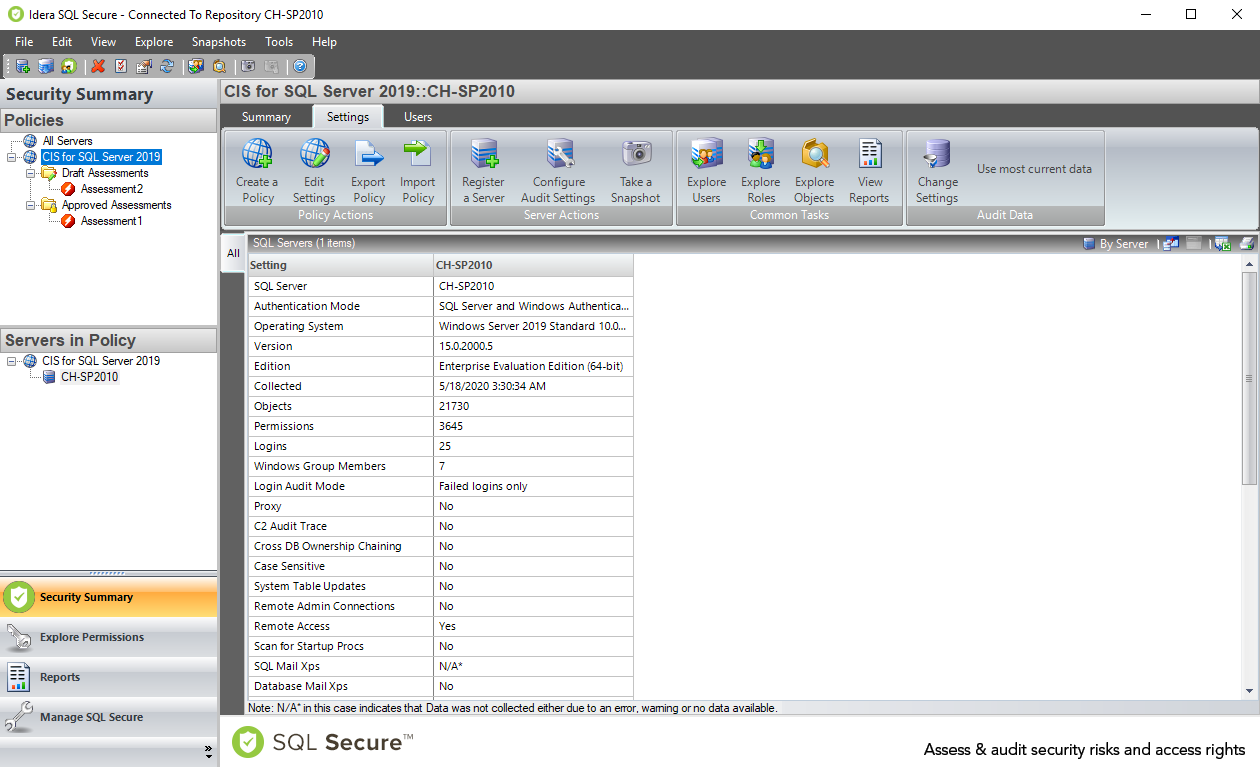Viewport: 1260px width, 767px height.
Task: Expand the navigation pane overflow chevron
Action: pyautogui.click(x=208, y=750)
